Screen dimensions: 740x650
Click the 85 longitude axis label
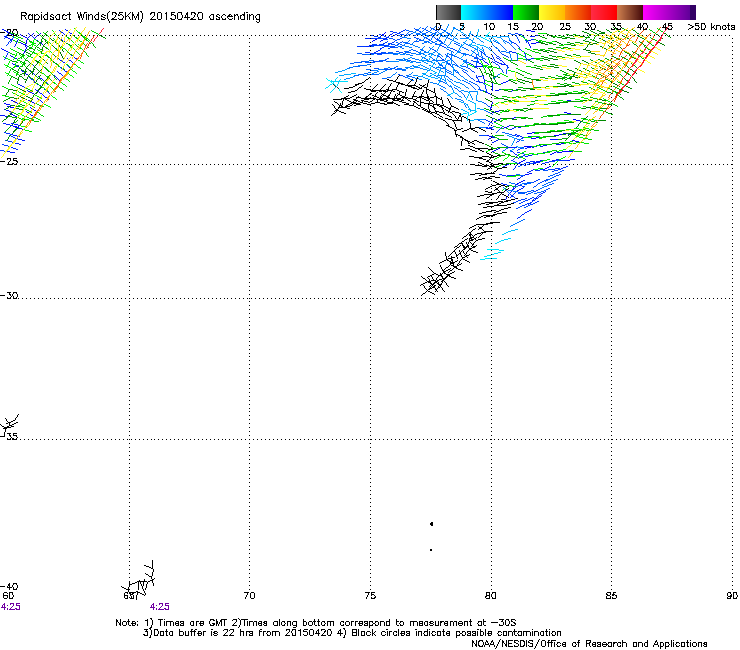[x=611, y=596]
